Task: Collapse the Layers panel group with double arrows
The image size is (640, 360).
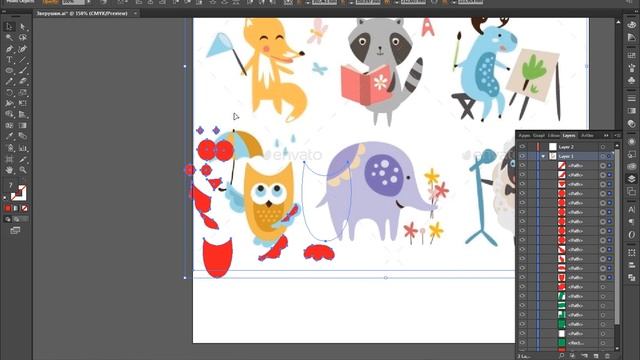Action: [607, 136]
